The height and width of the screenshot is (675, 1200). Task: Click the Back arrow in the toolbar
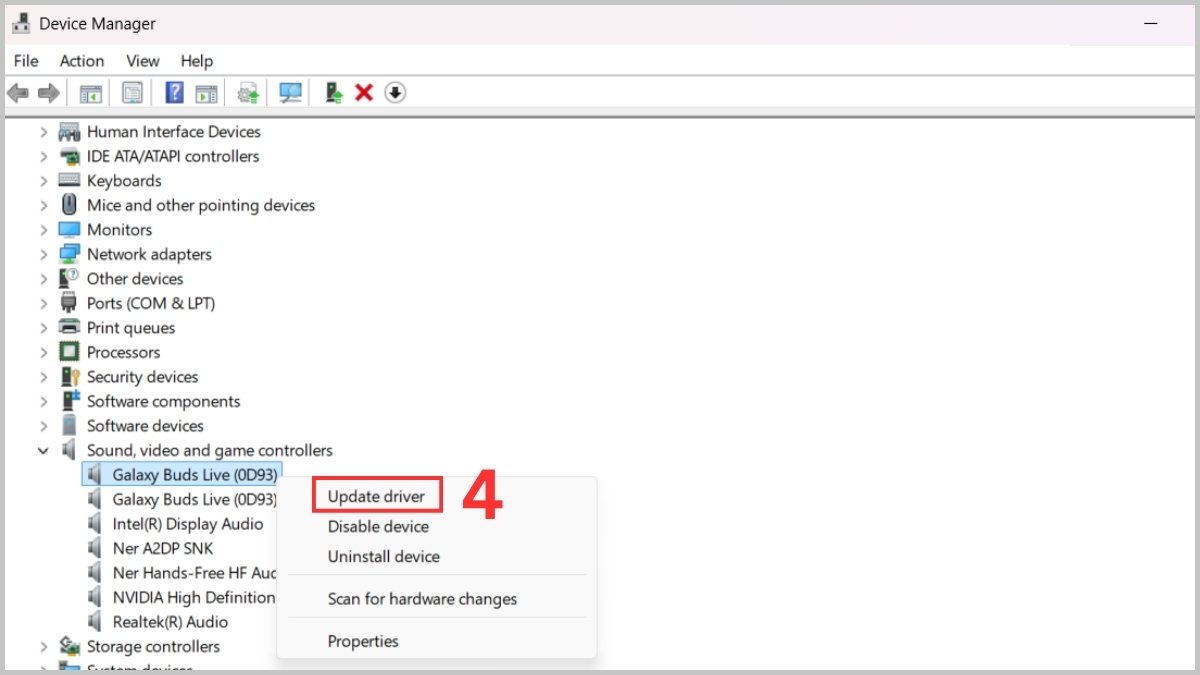pyautogui.click(x=18, y=93)
